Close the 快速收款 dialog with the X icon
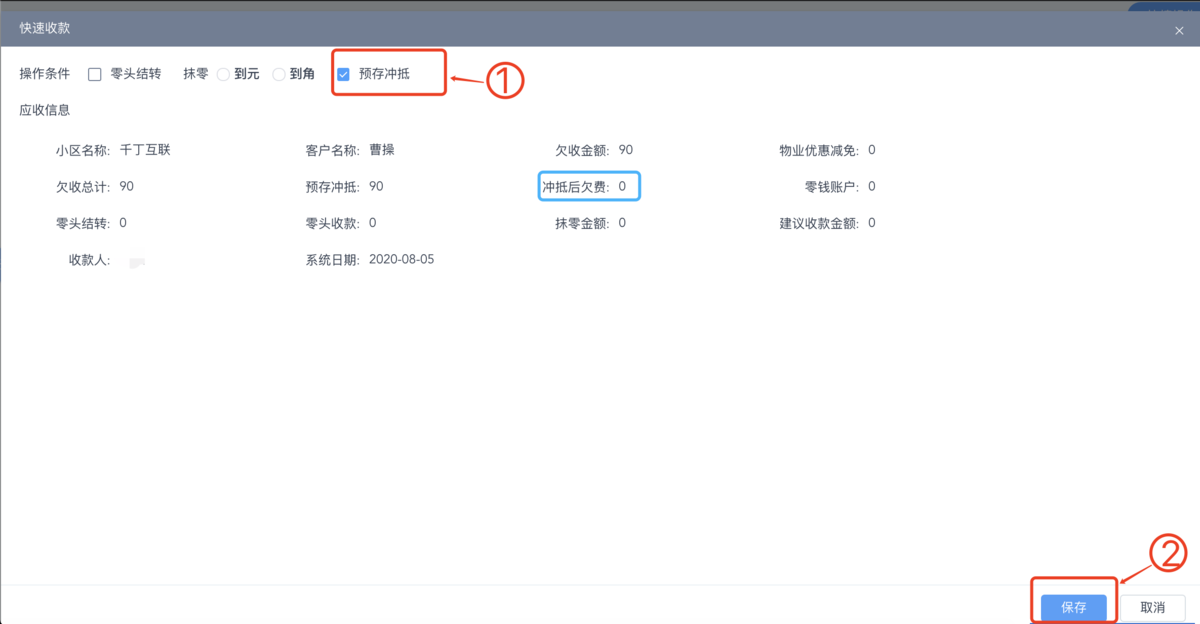This screenshot has width=1200, height=624. click(x=1179, y=31)
